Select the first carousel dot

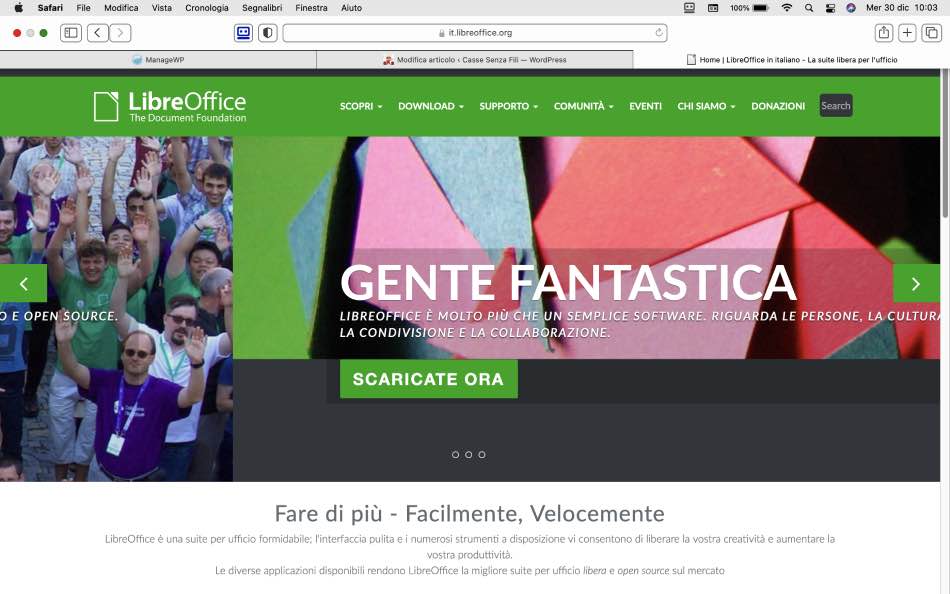(455, 455)
